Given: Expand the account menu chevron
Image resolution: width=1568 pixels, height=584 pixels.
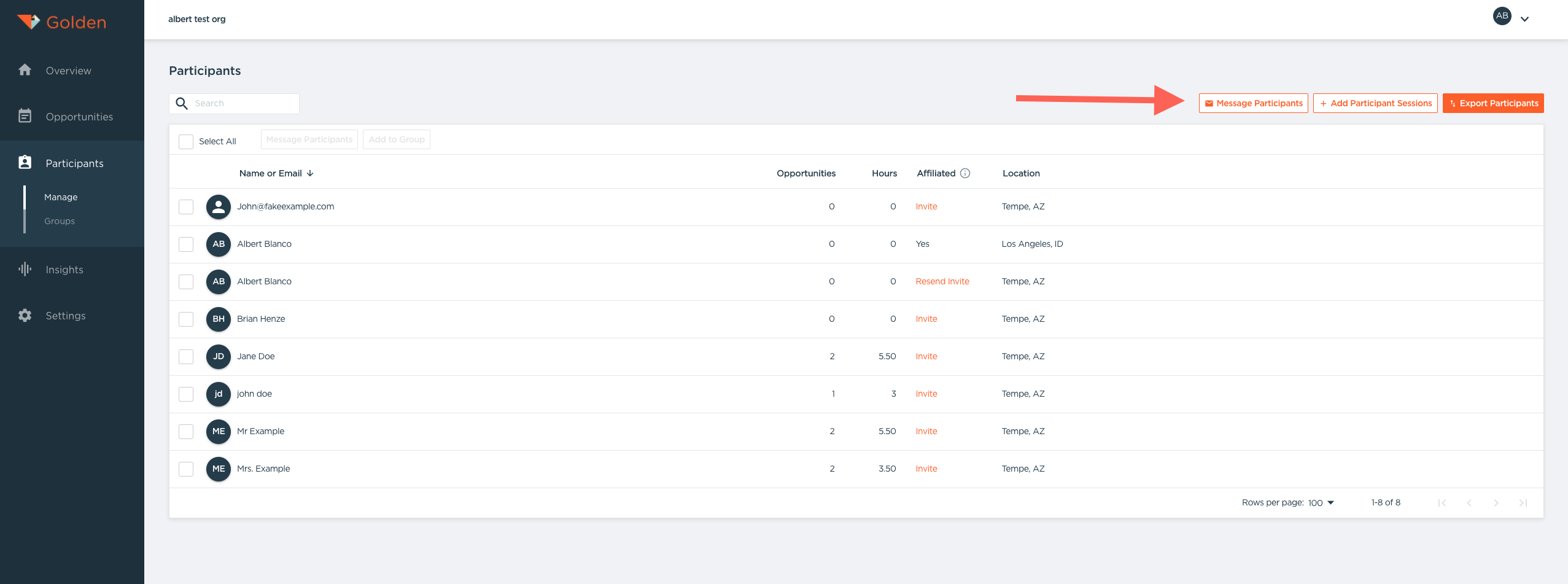Looking at the screenshot, I should click(x=1524, y=19).
